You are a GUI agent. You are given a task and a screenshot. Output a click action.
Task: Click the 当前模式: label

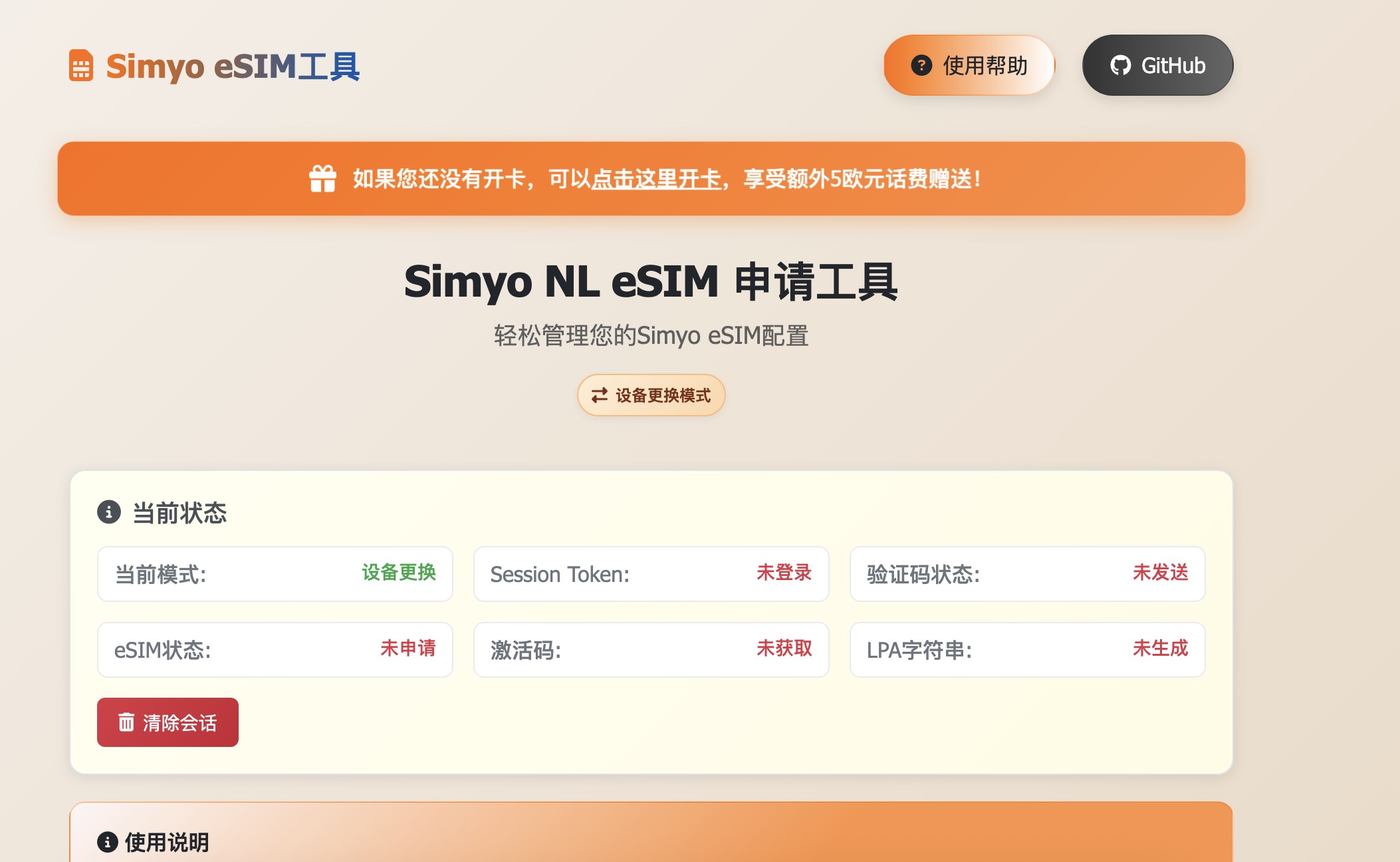[x=160, y=574]
